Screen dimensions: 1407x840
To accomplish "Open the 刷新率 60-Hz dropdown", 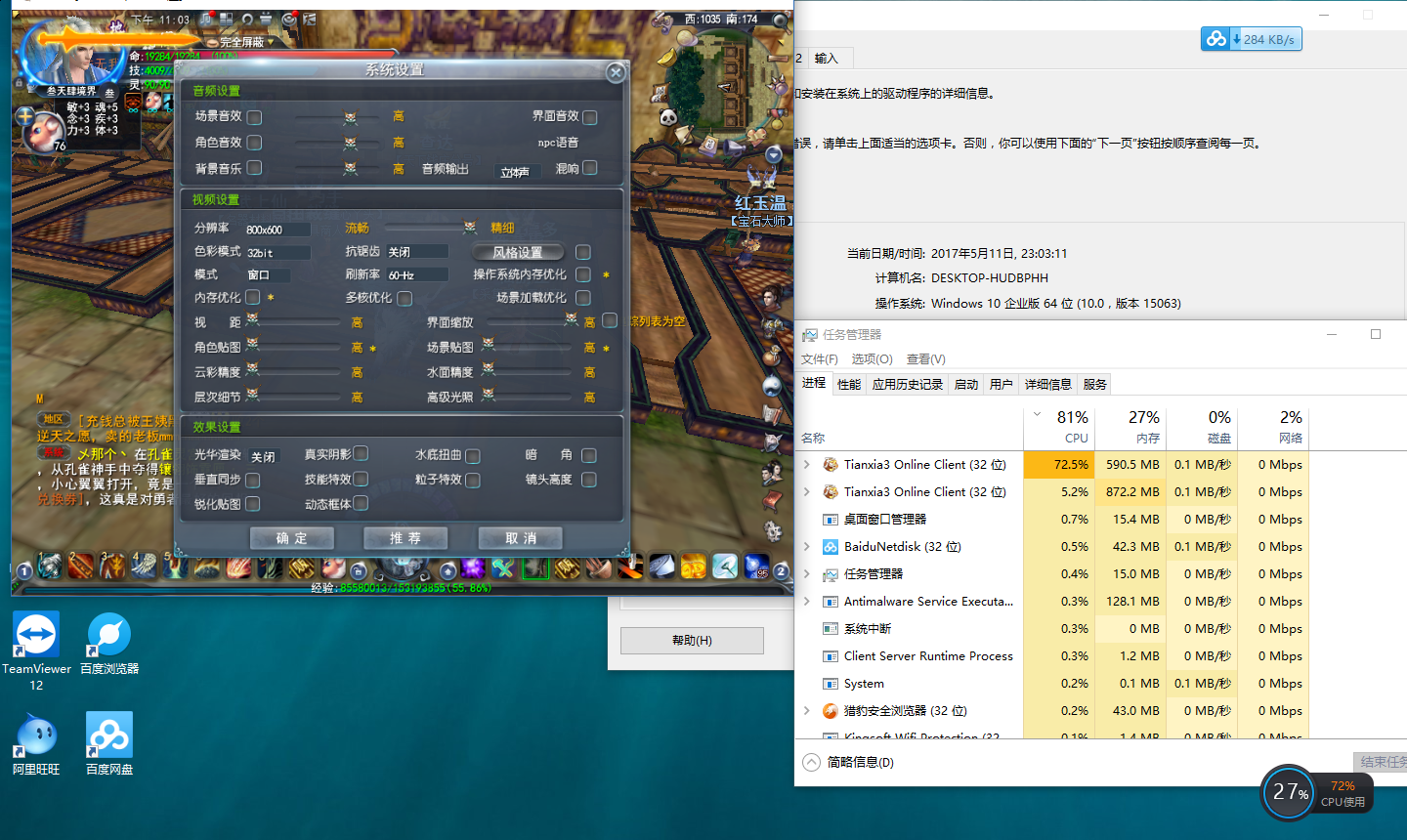I will [417, 275].
